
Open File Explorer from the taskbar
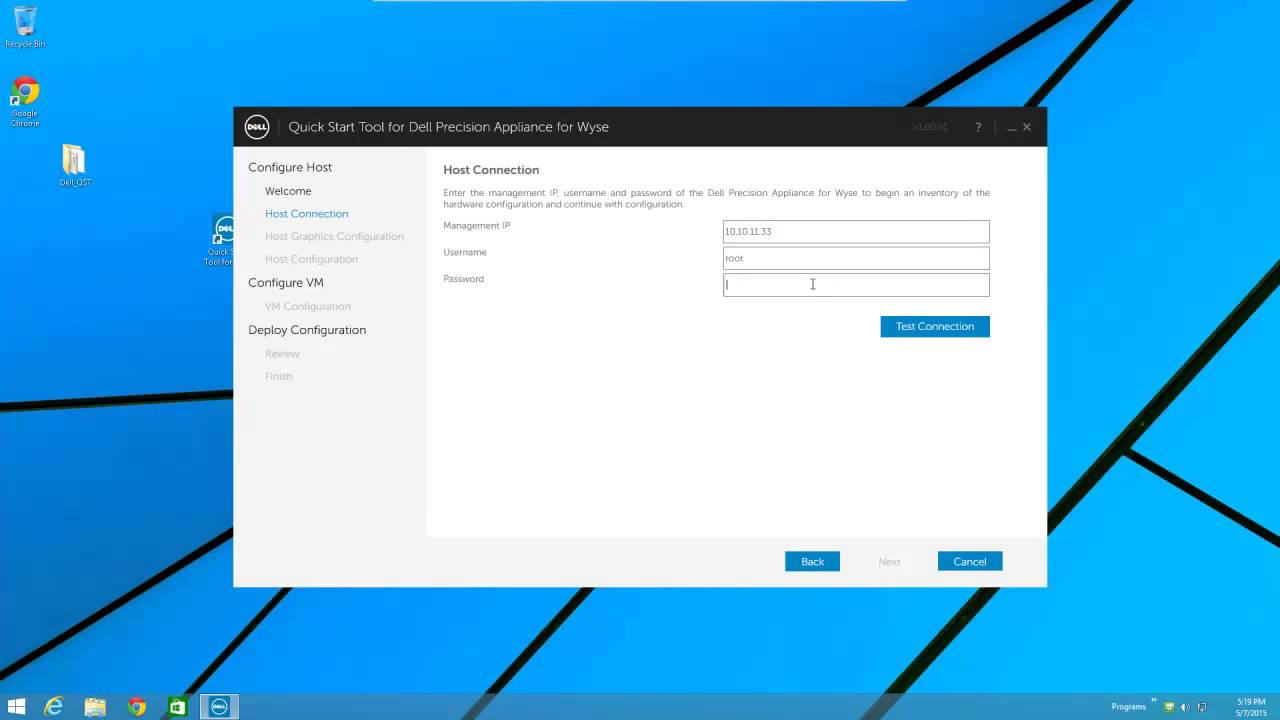tap(95, 707)
